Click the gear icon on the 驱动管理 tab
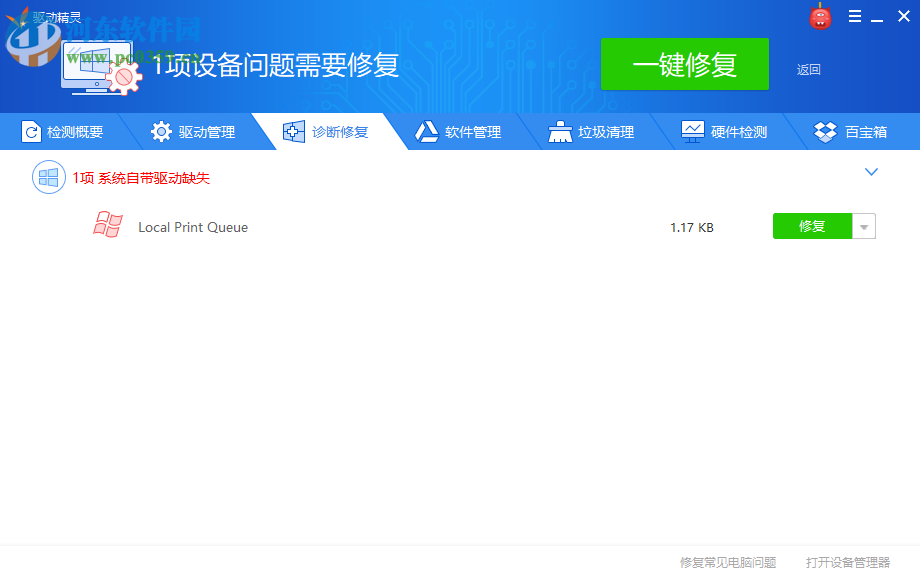The image size is (920, 580). point(160,131)
